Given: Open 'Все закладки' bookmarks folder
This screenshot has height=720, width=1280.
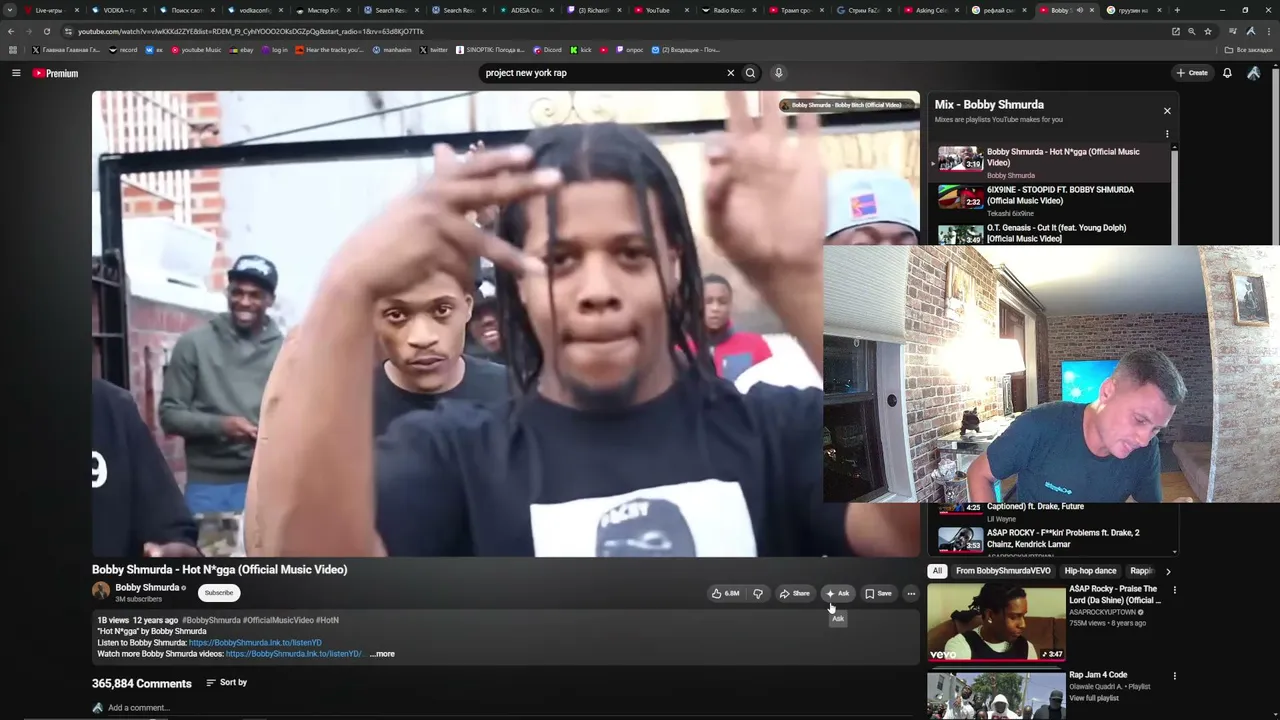Looking at the screenshot, I should point(1249,50).
